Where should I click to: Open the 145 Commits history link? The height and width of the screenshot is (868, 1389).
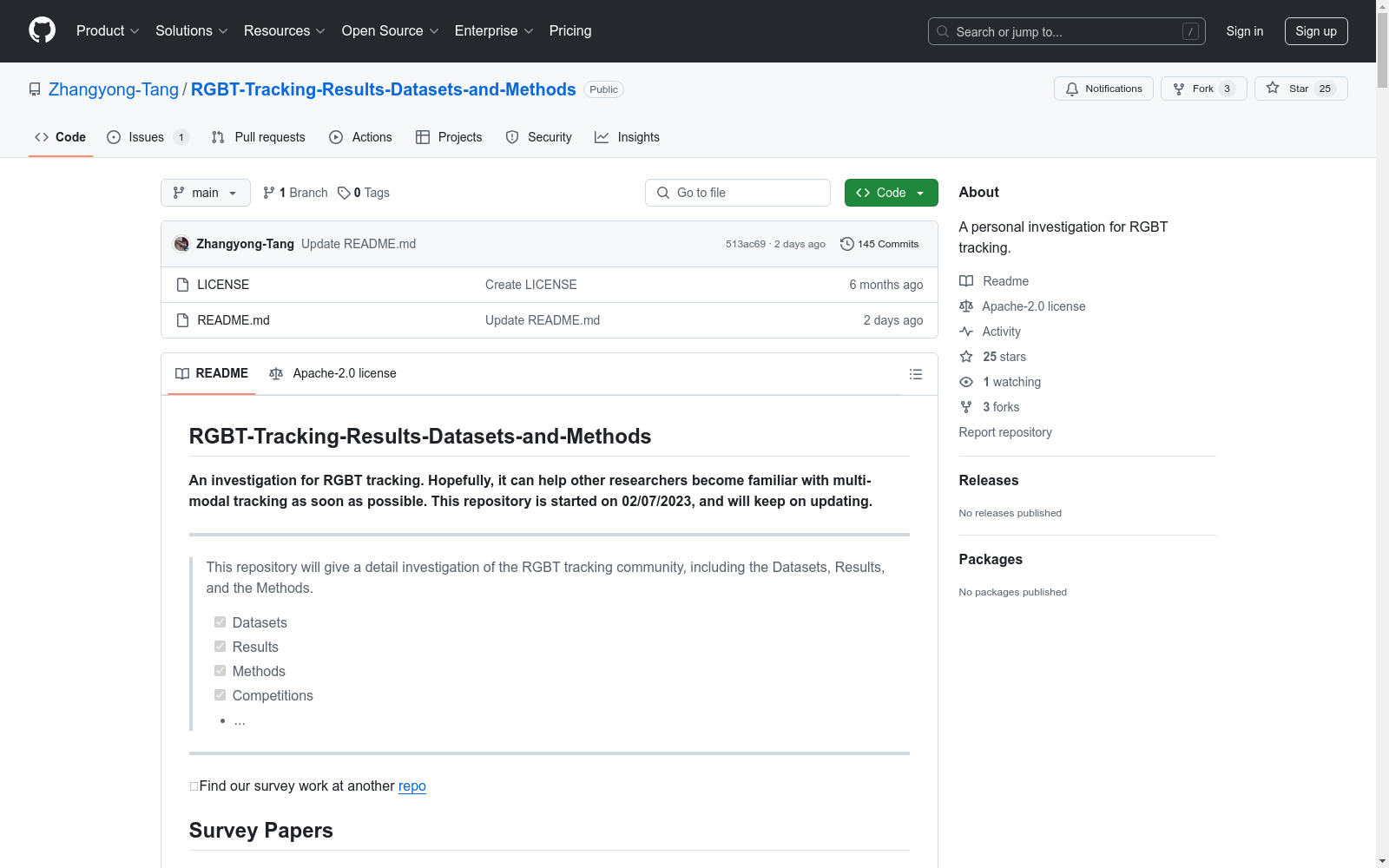879,244
